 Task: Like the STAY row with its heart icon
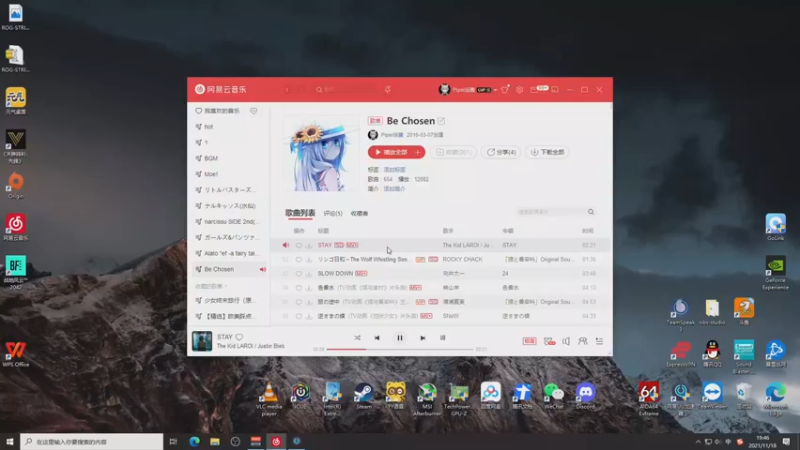coord(299,245)
